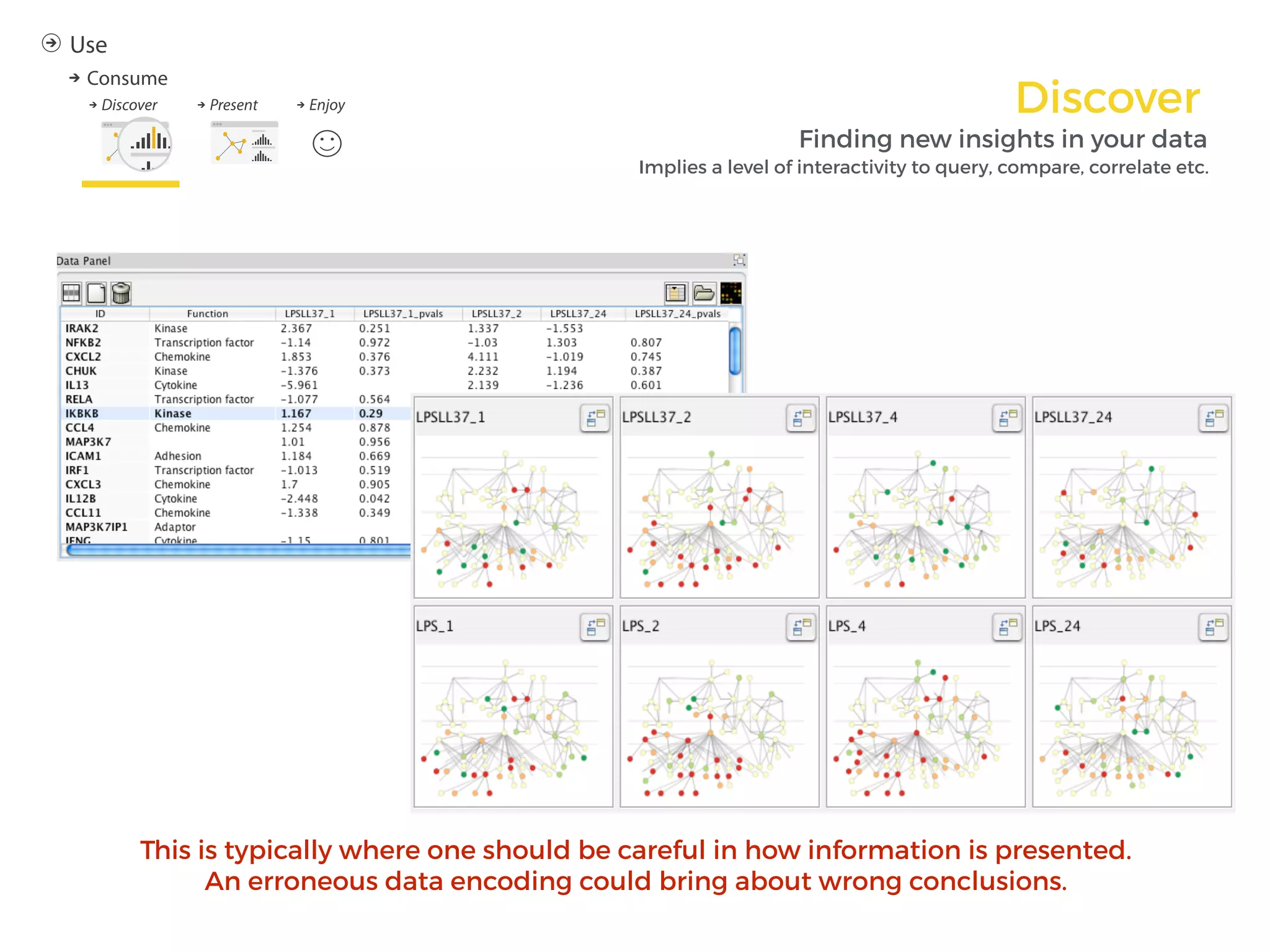Click the trash can delete icon
This screenshot has width=1270, height=952.
coord(121,293)
